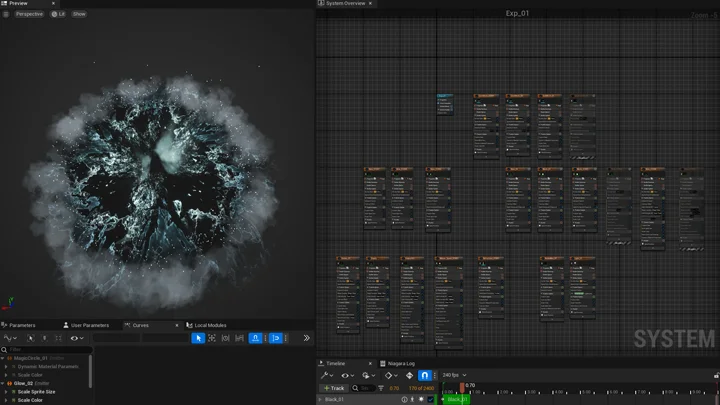This screenshot has width=720, height=405.
Task: Select the curve editor selection arrow tool
Action: coord(198,338)
